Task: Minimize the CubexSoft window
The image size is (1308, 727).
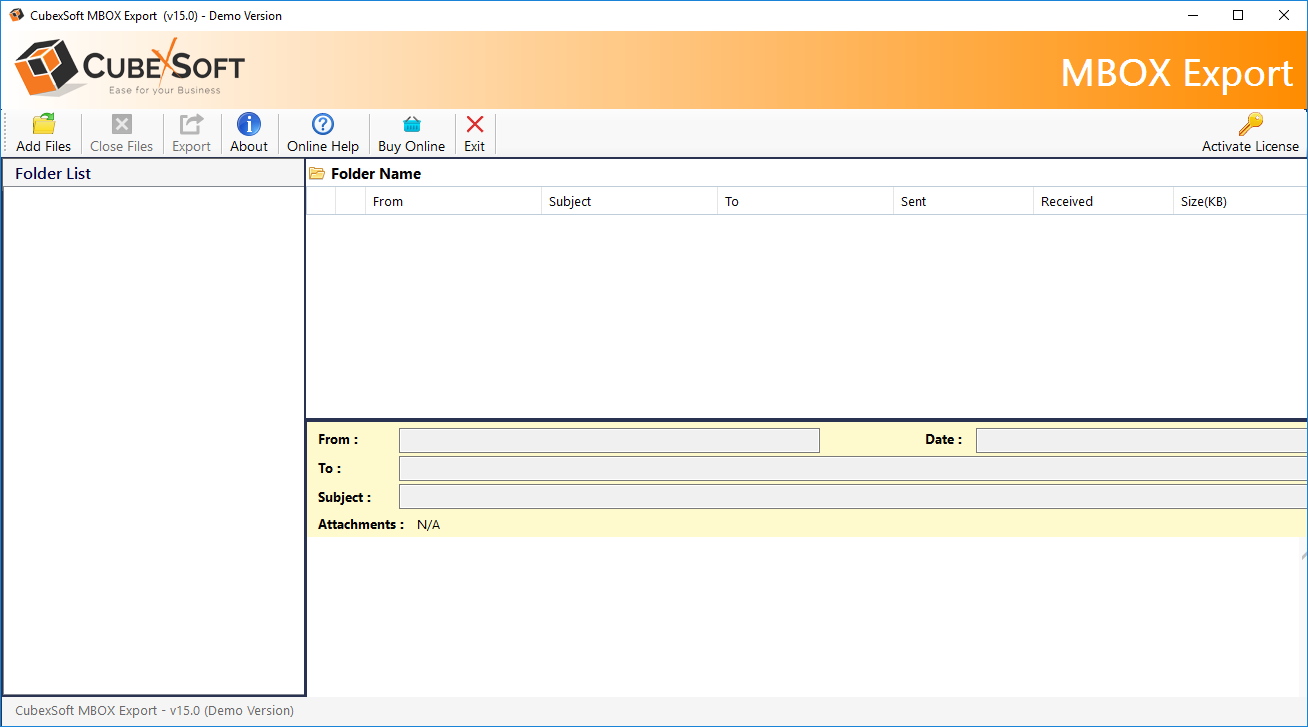Action: 1193,15
